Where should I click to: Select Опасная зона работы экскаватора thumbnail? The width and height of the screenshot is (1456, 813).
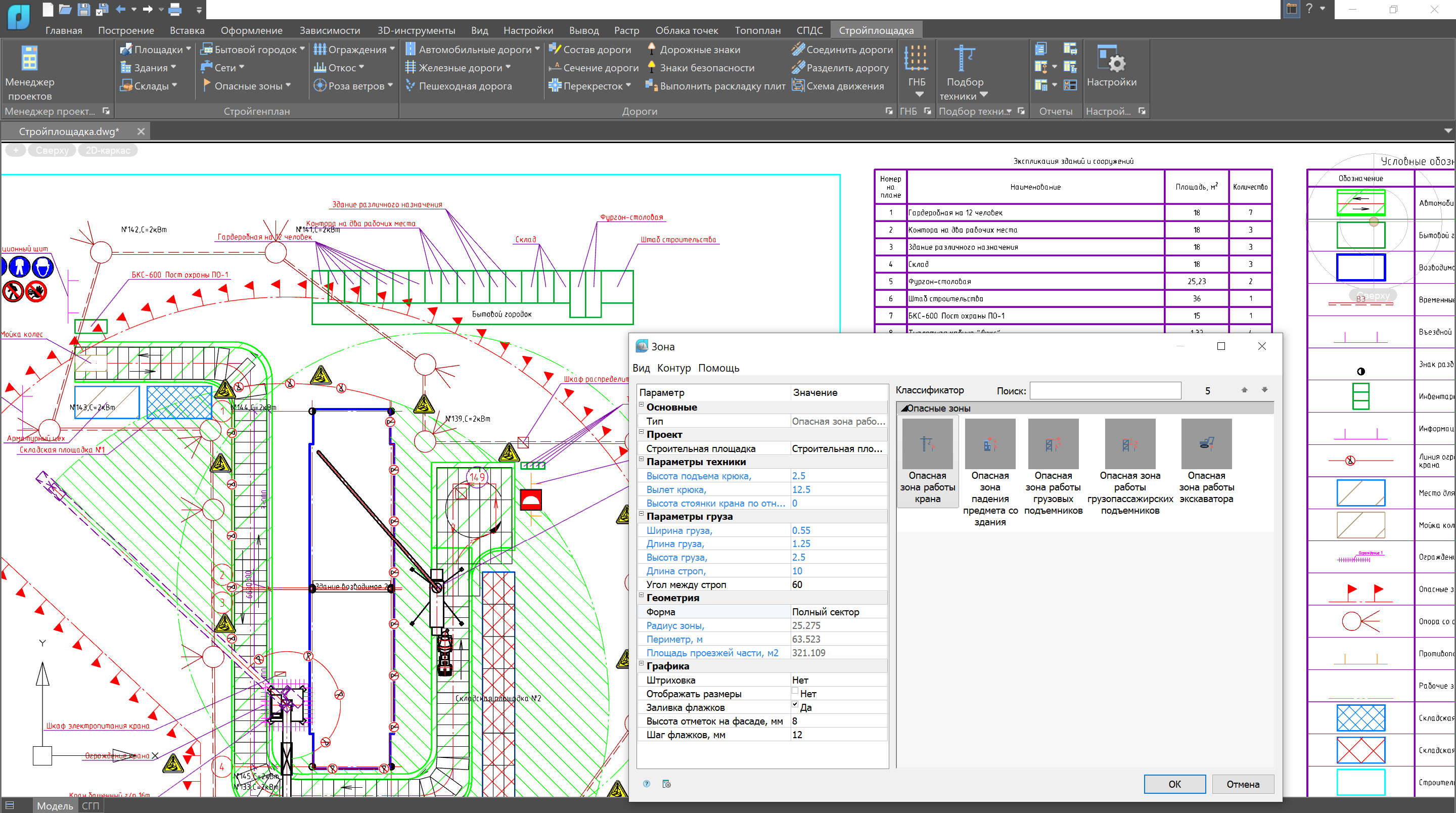pyautogui.click(x=1206, y=444)
